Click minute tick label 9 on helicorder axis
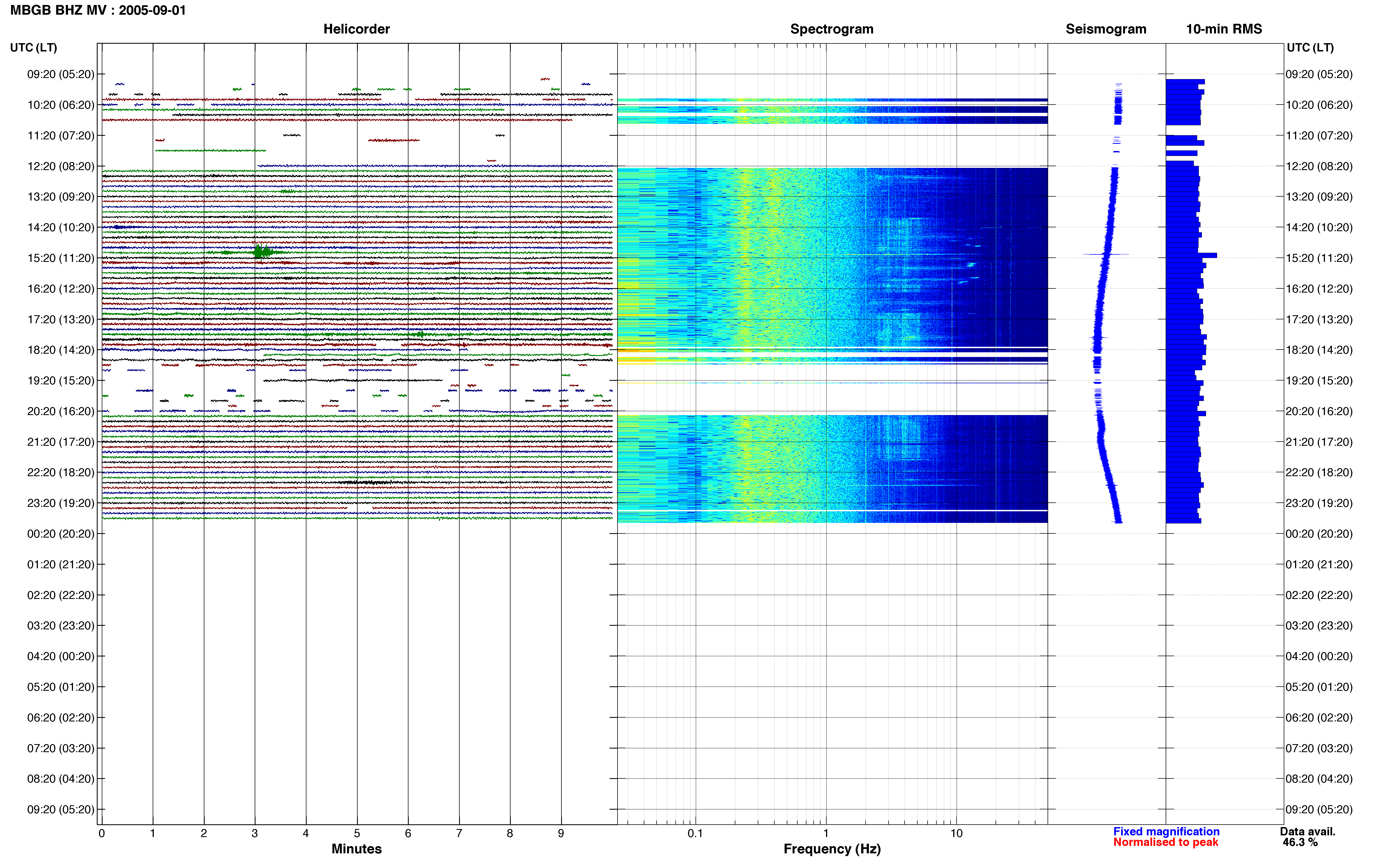Screen dimensions: 1388x868 tap(561, 833)
